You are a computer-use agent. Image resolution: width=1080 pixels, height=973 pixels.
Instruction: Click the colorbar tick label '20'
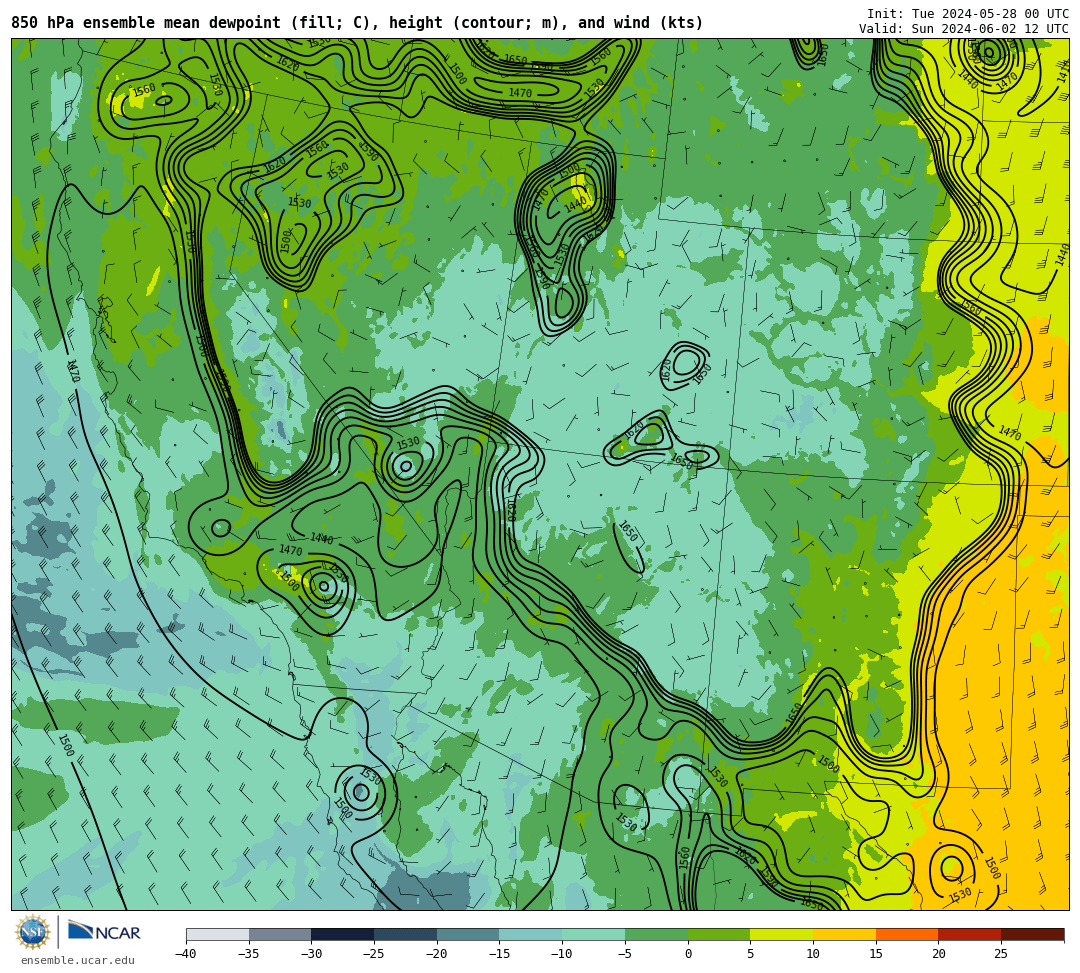pos(938,954)
